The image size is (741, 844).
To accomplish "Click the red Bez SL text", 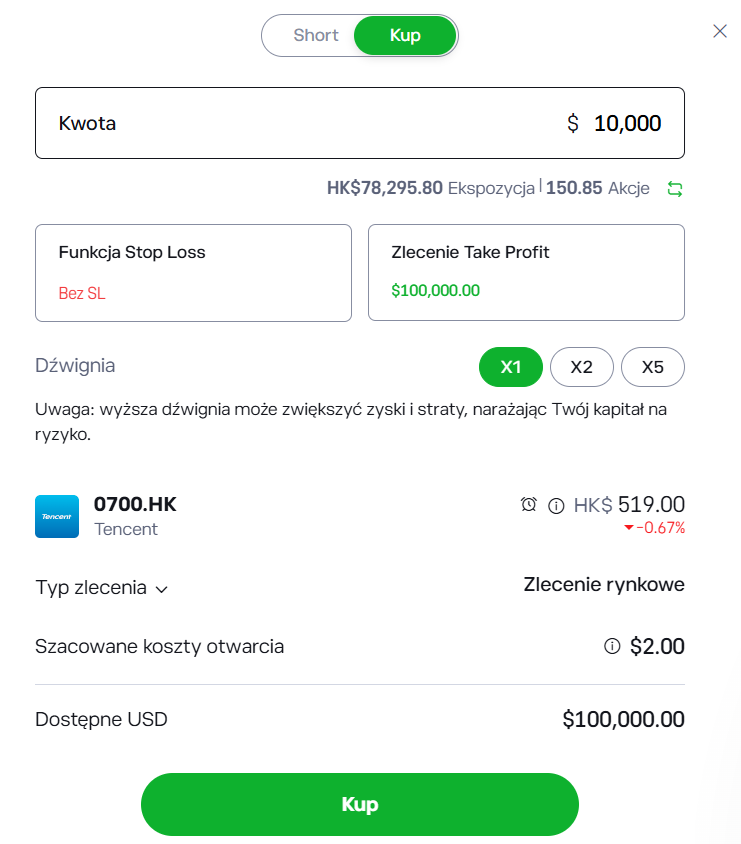I will [82, 294].
